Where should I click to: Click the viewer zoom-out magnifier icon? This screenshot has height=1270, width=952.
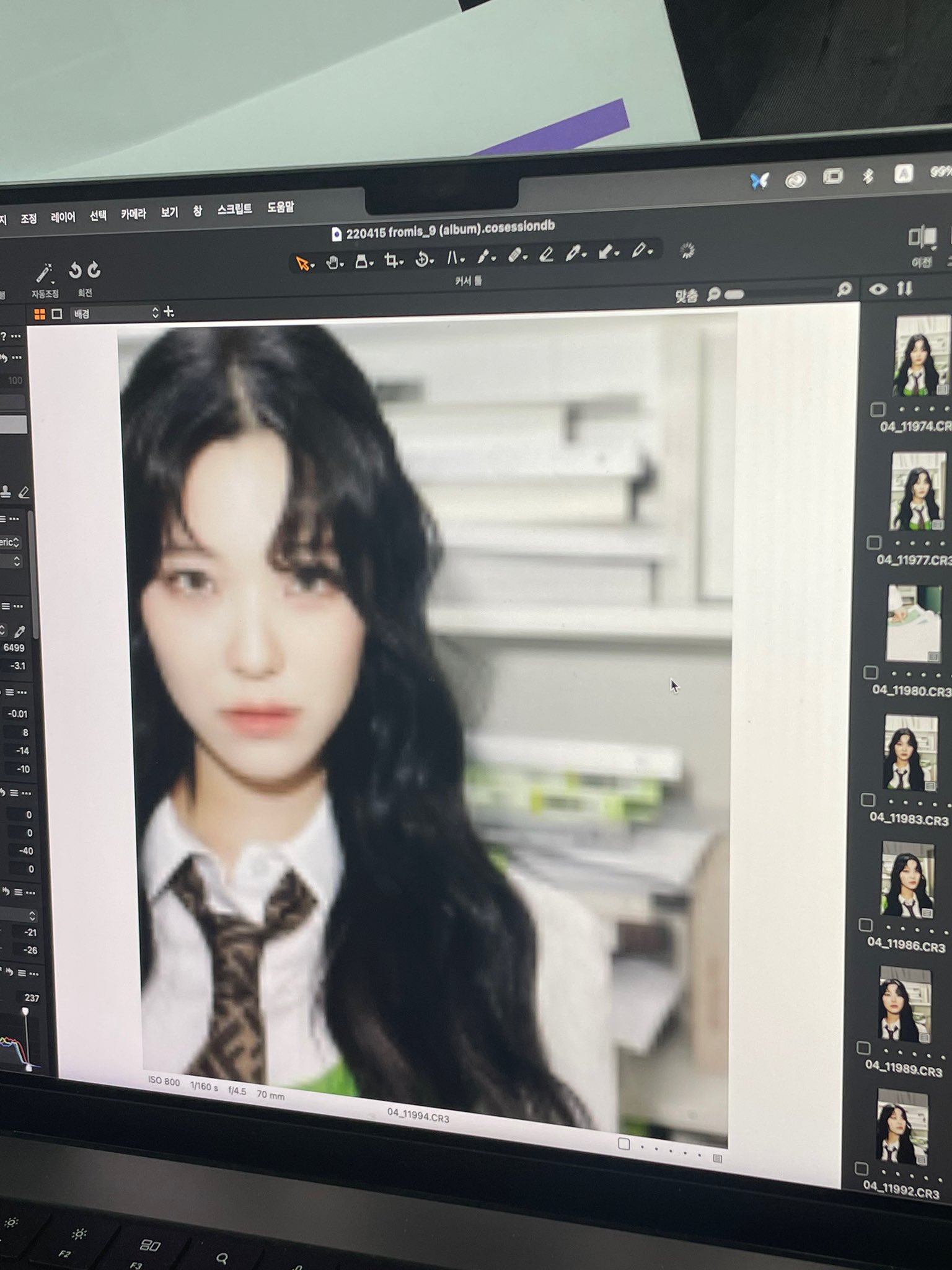click(x=713, y=294)
